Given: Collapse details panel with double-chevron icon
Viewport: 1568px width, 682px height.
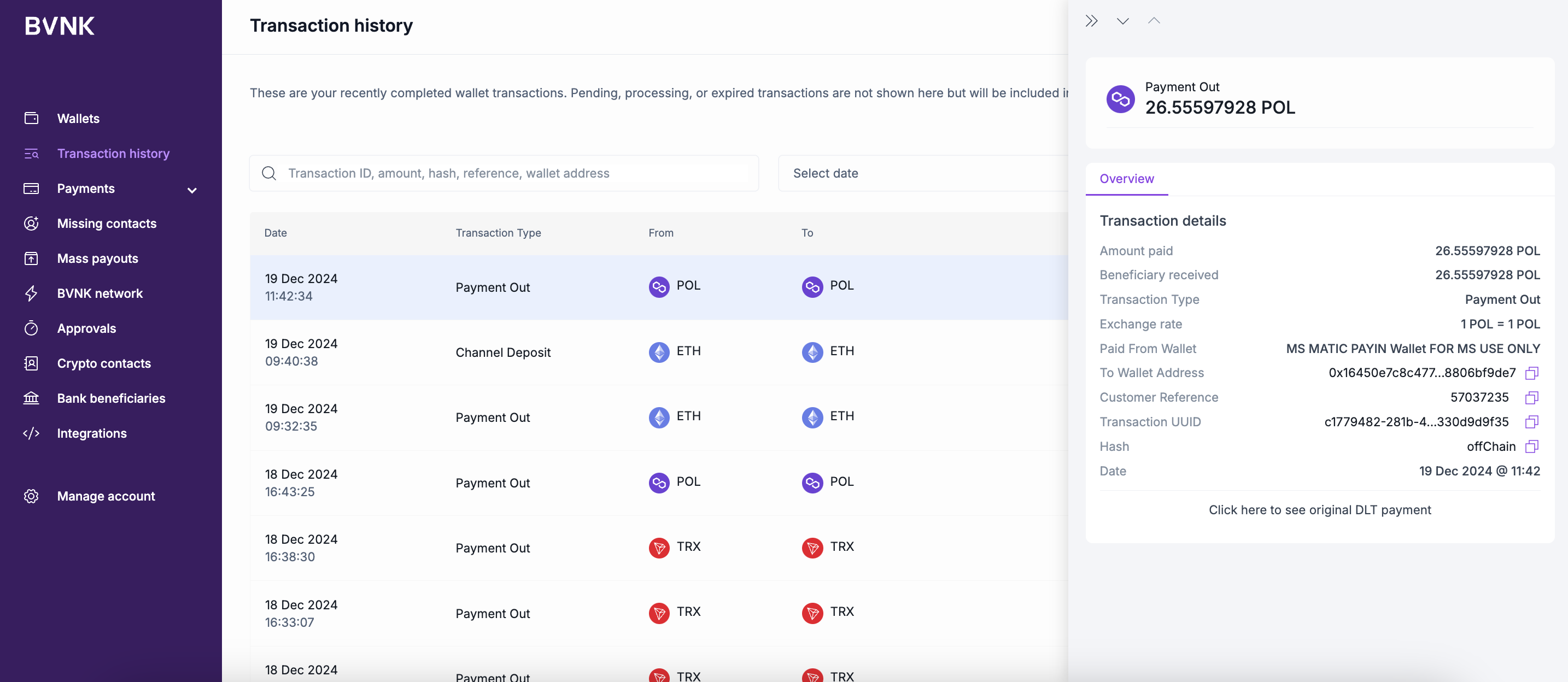Looking at the screenshot, I should pyautogui.click(x=1091, y=21).
